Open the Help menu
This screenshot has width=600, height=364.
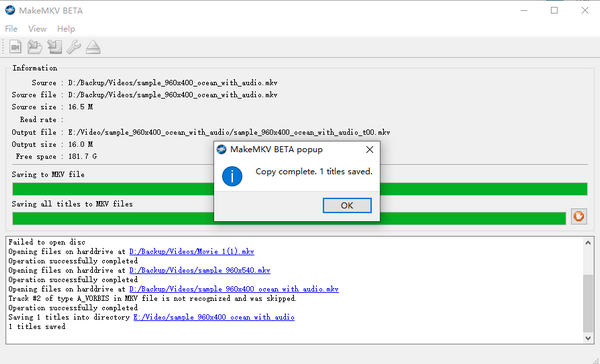(66, 29)
